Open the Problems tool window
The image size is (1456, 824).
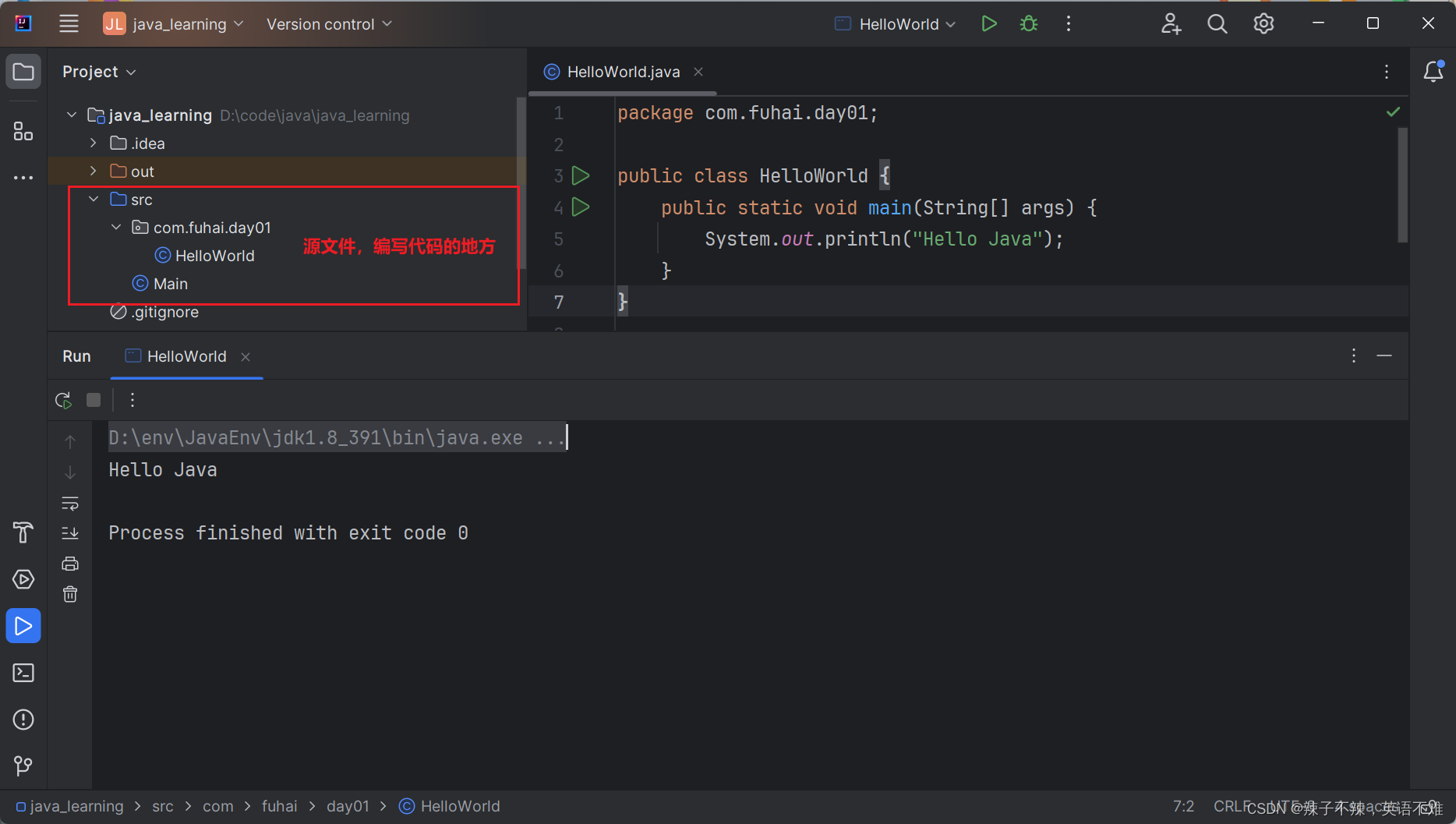[23, 720]
